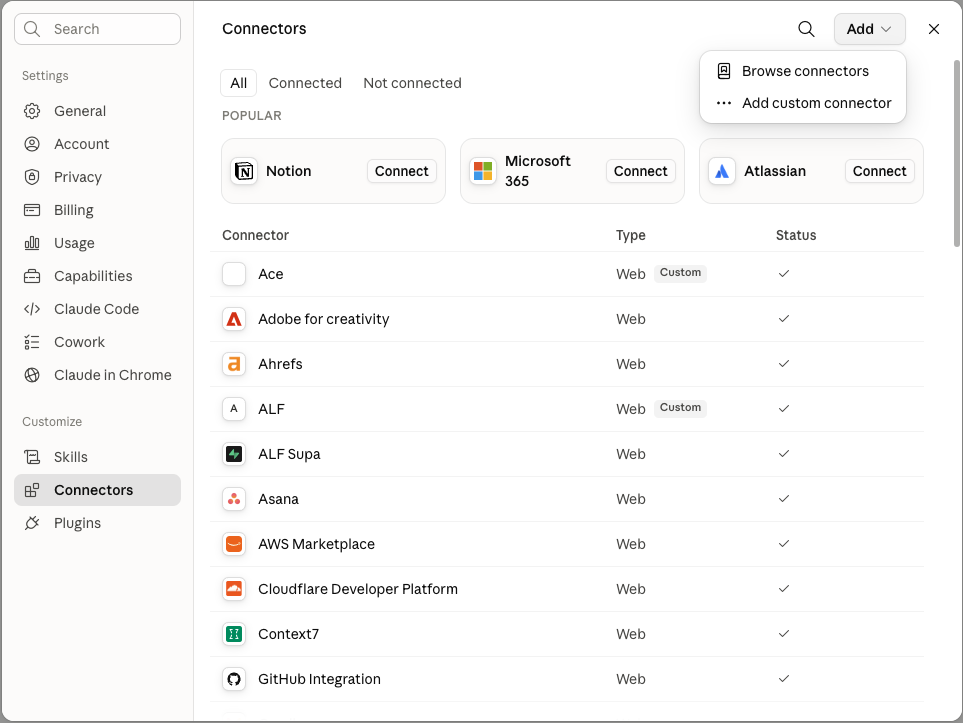The width and height of the screenshot is (963, 723).
Task: Choose Add custom connector from menu
Action: [x=803, y=103]
